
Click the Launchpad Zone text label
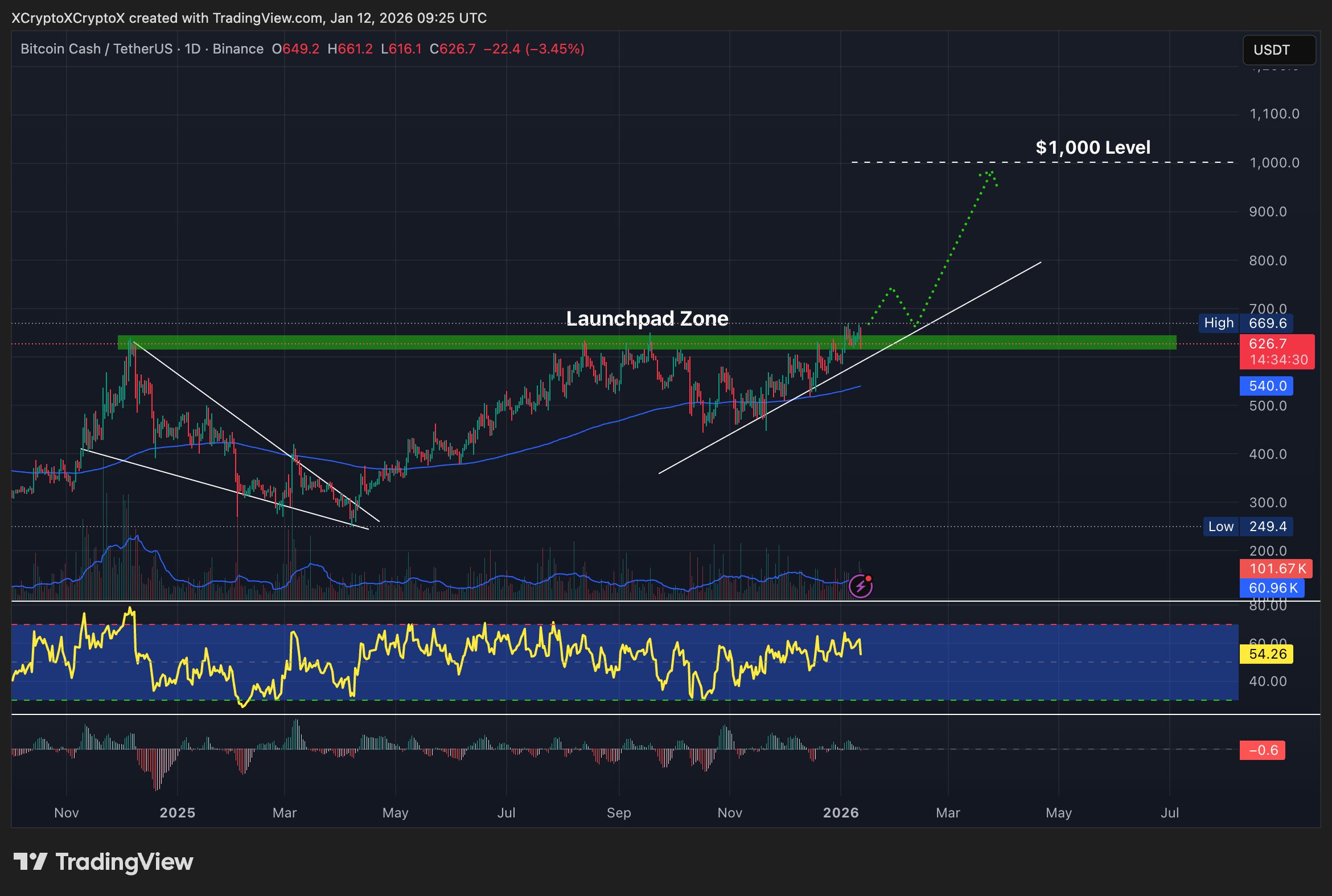click(x=647, y=319)
